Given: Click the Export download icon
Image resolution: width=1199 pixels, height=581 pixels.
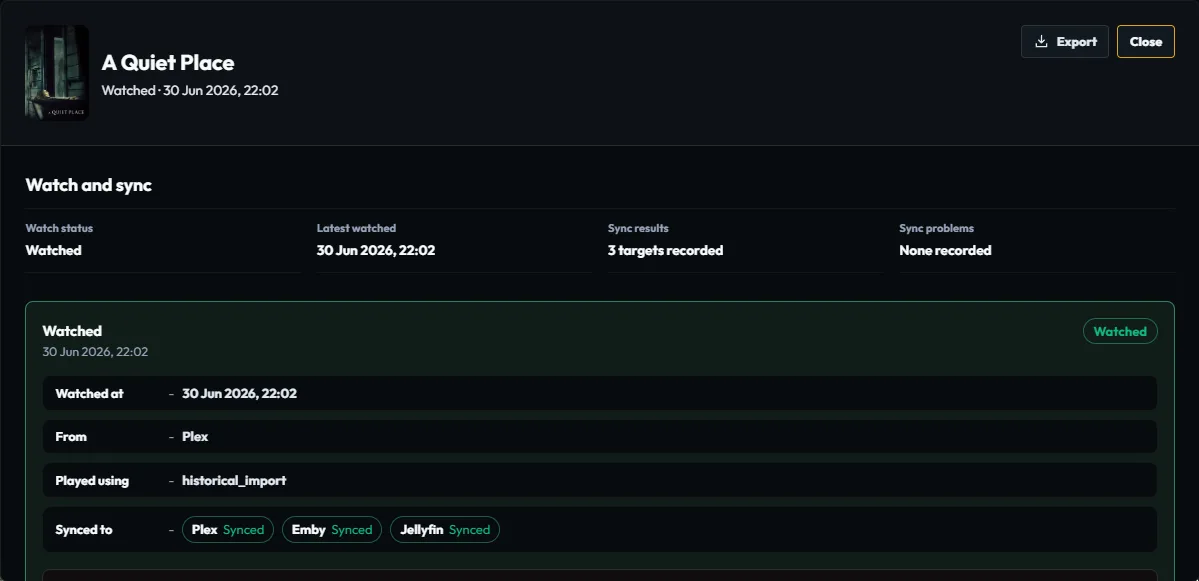Looking at the screenshot, I should point(1041,41).
